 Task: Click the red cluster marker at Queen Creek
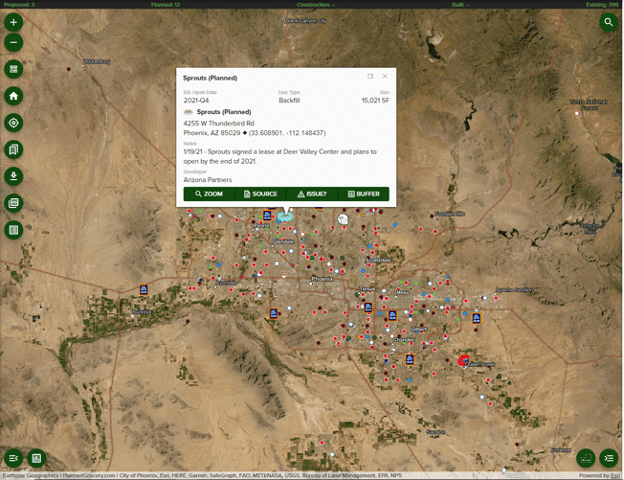pos(464,361)
